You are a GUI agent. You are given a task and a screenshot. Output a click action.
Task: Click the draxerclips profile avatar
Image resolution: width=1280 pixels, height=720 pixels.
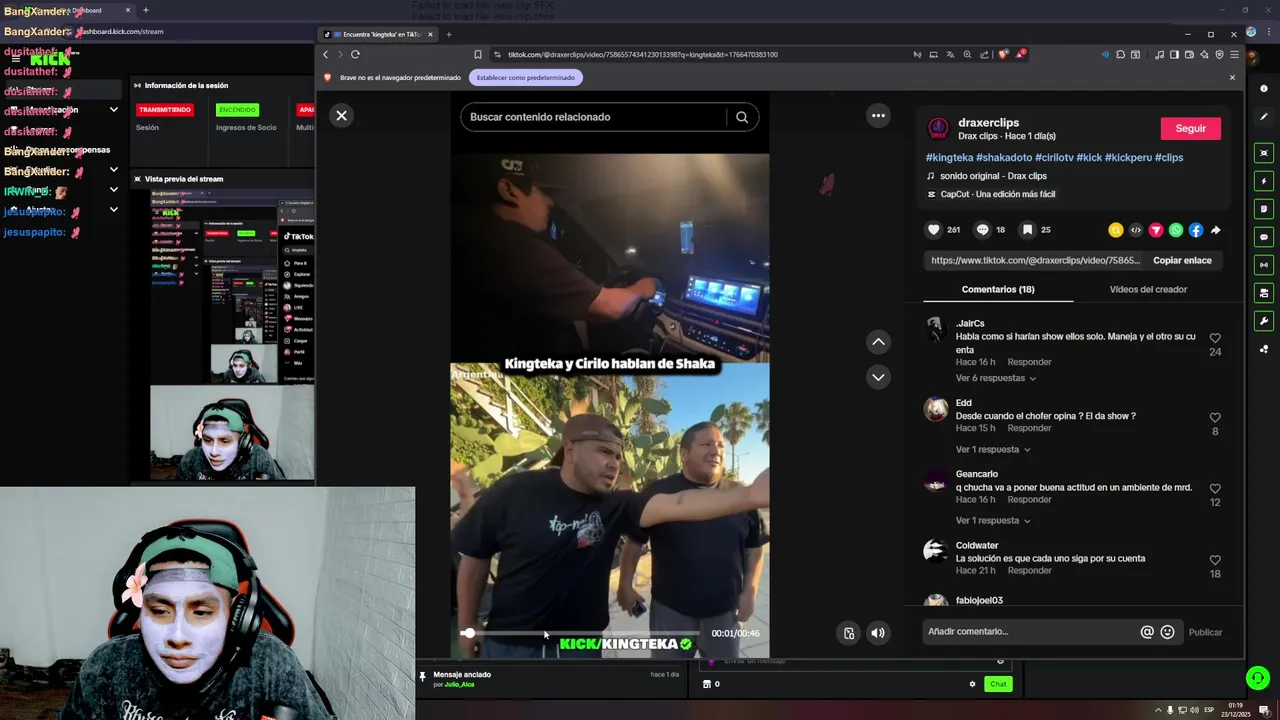click(x=938, y=127)
